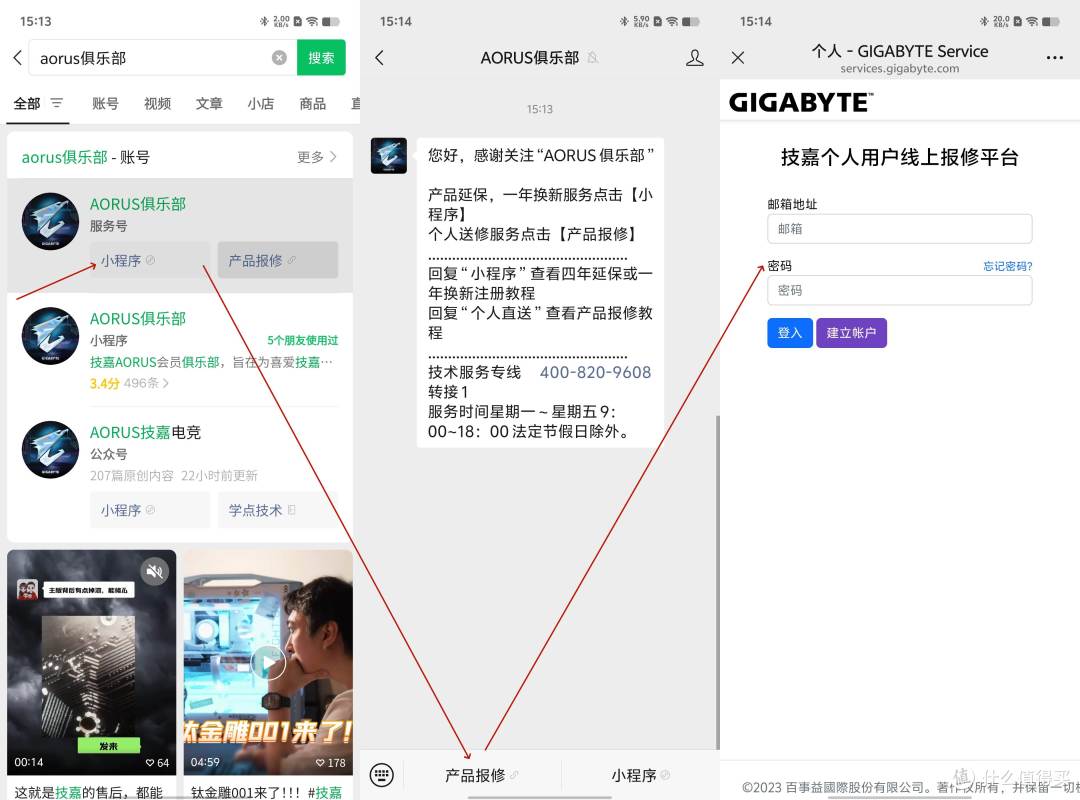Go back from the AORUS俱乐部 chat
Screen dimensions: 1080x800
coord(379,58)
